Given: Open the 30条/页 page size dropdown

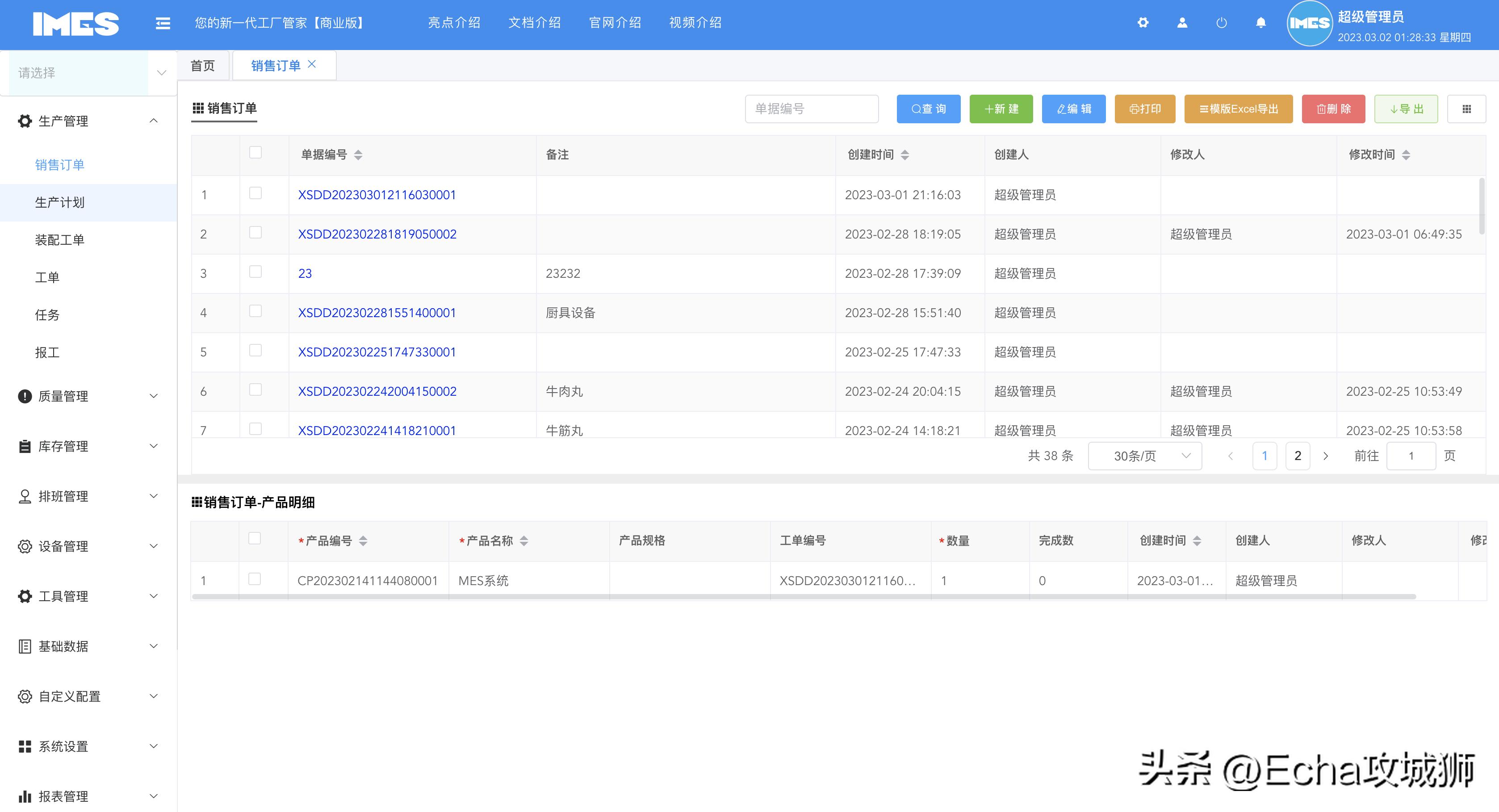Looking at the screenshot, I should click(1144, 456).
